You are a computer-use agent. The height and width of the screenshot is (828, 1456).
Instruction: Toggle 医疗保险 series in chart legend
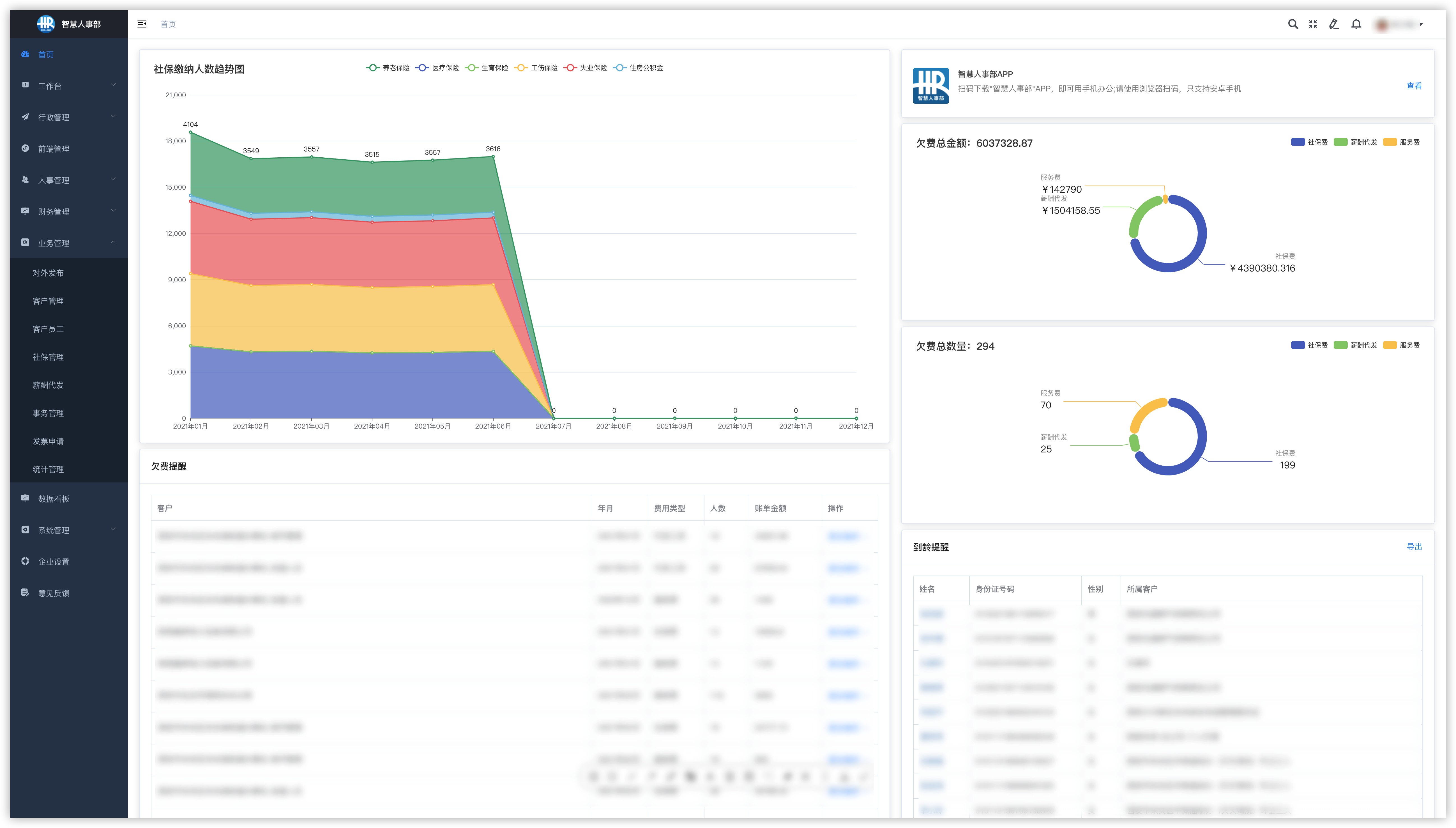pyautogui.click(x=437, y=68)
